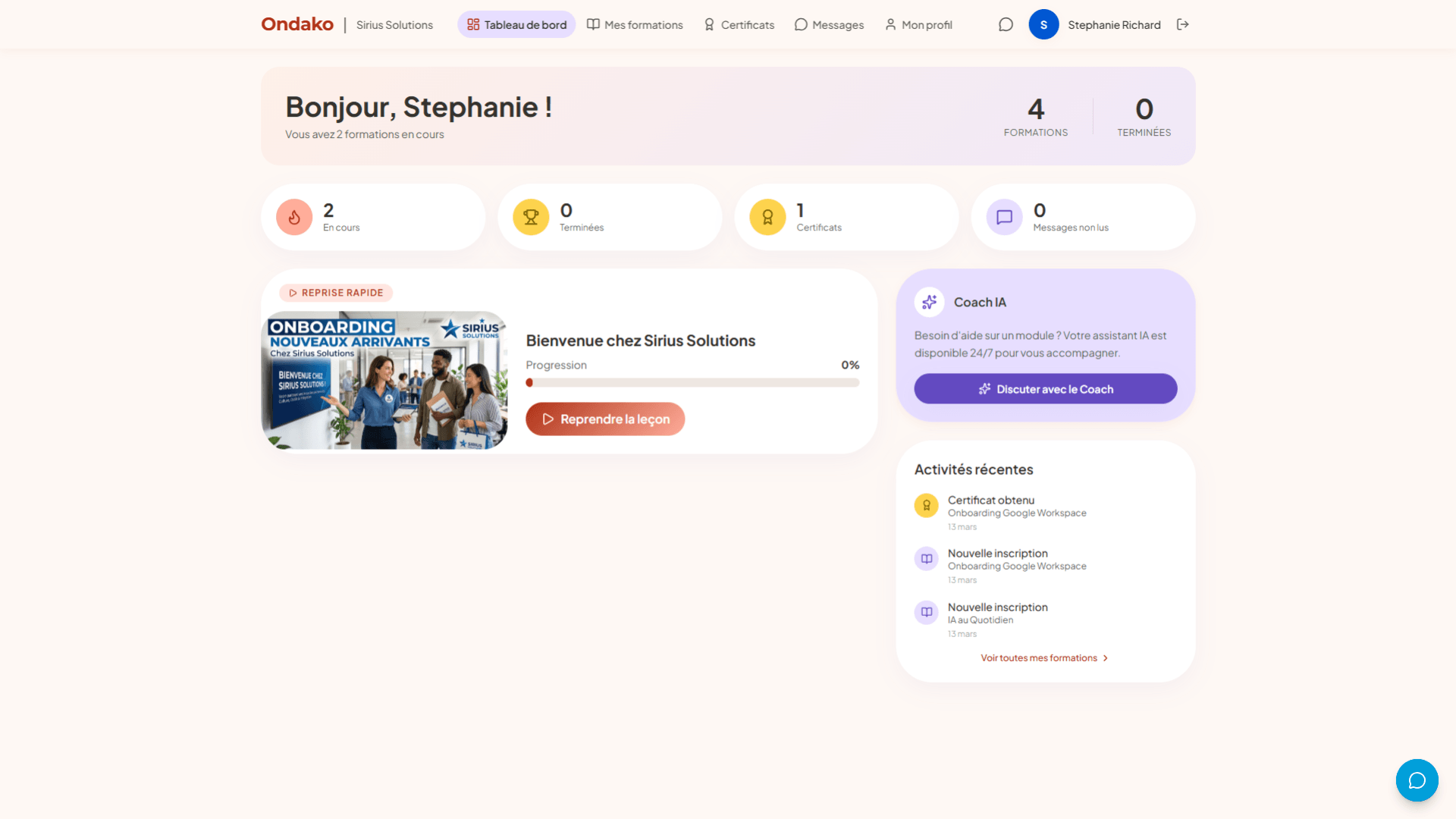Image resolution: width=1456 pixels, height=819 pixels.
Task: Click the Certificat obtenu medal icon
Action: [x=926, y=505]
